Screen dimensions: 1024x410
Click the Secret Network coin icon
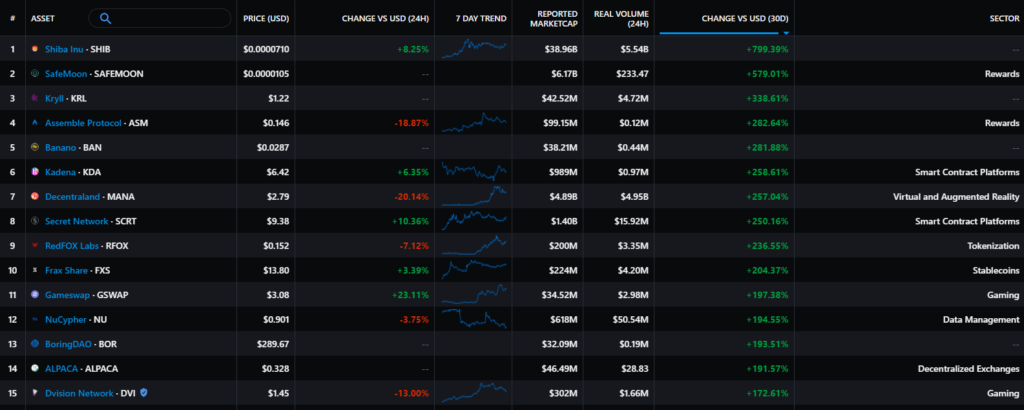(35, 221)
